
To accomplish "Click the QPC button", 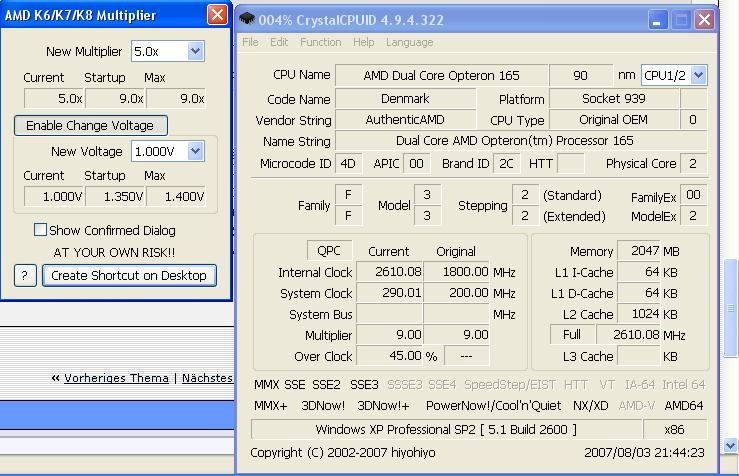I will (x=329, y=250).
